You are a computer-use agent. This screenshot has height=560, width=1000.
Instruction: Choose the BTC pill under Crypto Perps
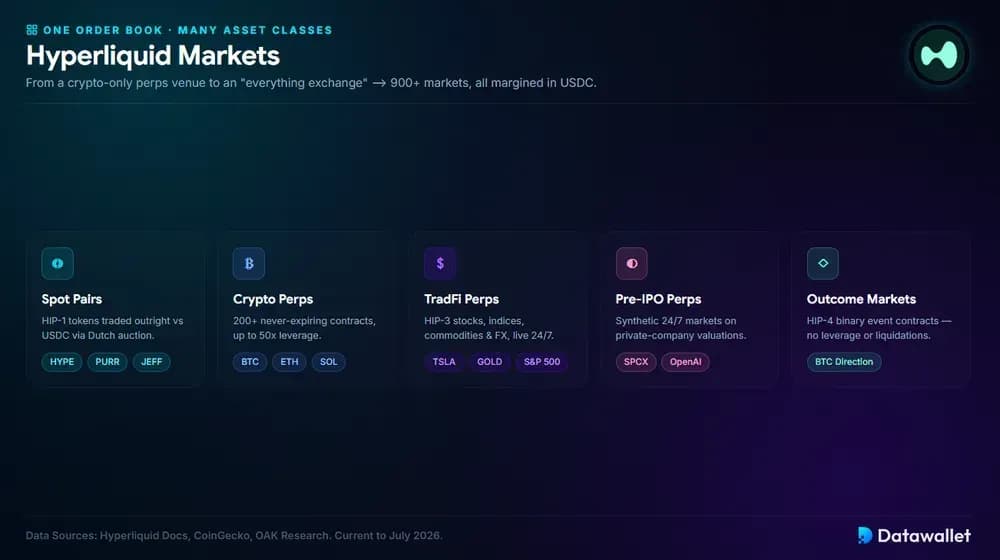click(x=250, y=362)
